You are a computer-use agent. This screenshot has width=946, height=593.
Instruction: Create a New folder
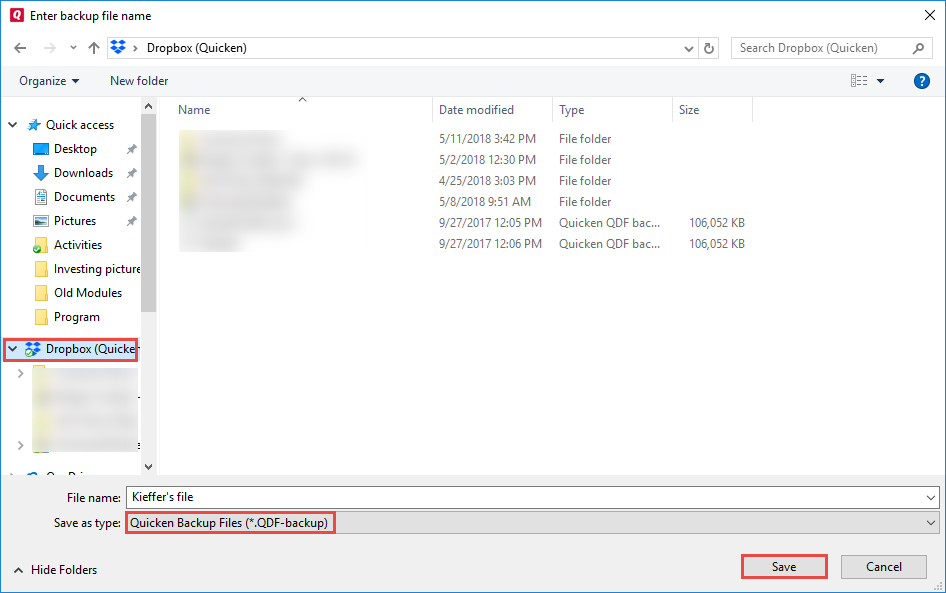pyautogui.click(x=139, y=81)
